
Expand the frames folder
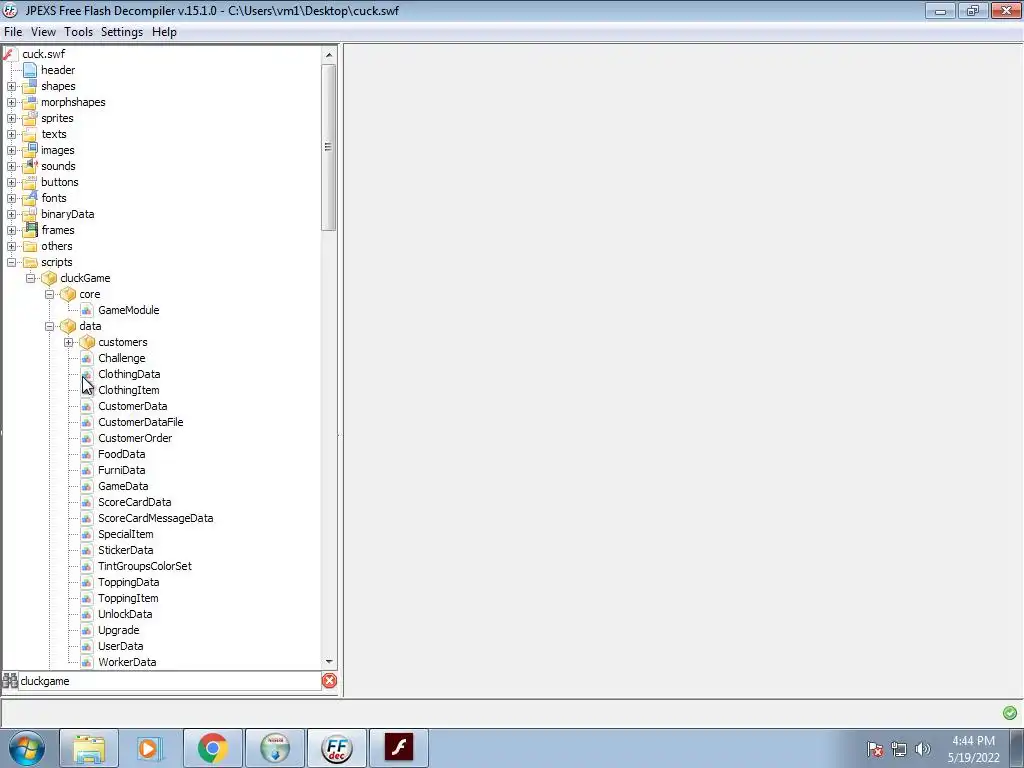click(12, 231)
